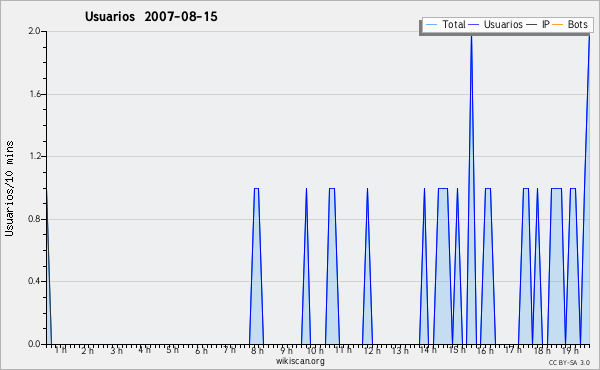The height and width of the screenshot is (370, 600).
Task: Click the '3 h' x-axis label
Action: (116, 350)
